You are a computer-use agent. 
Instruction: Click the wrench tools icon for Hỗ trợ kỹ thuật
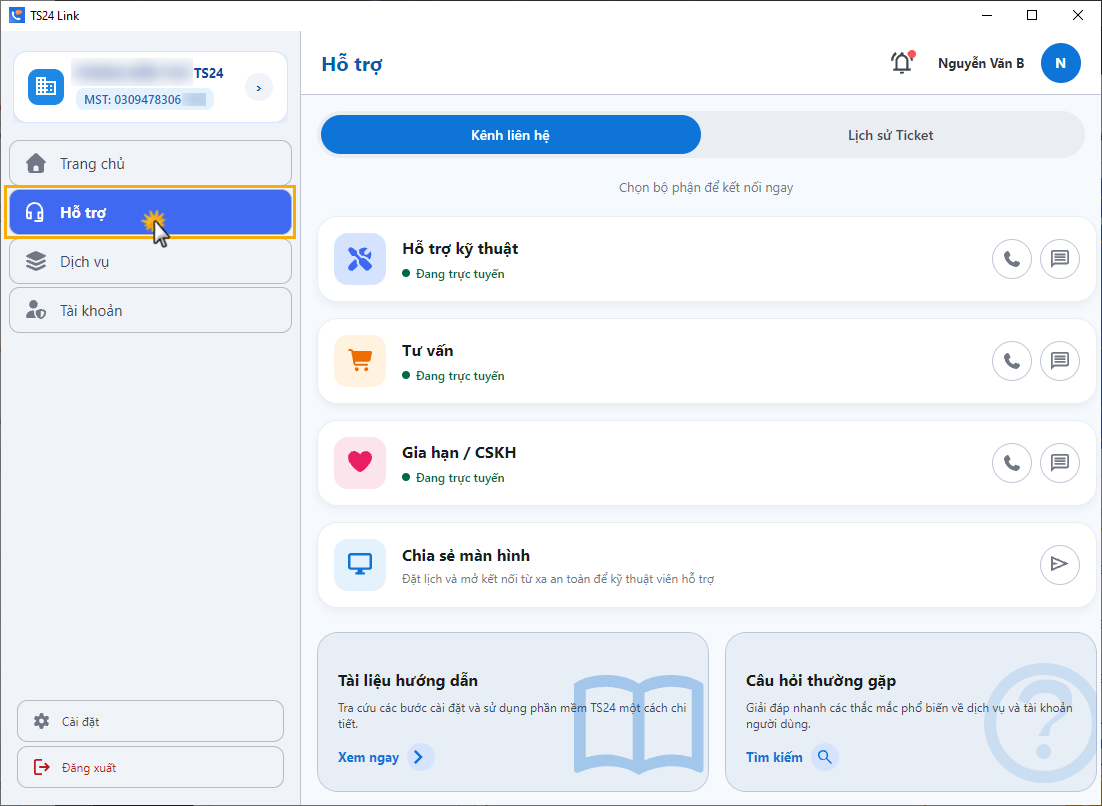(360, 259)
